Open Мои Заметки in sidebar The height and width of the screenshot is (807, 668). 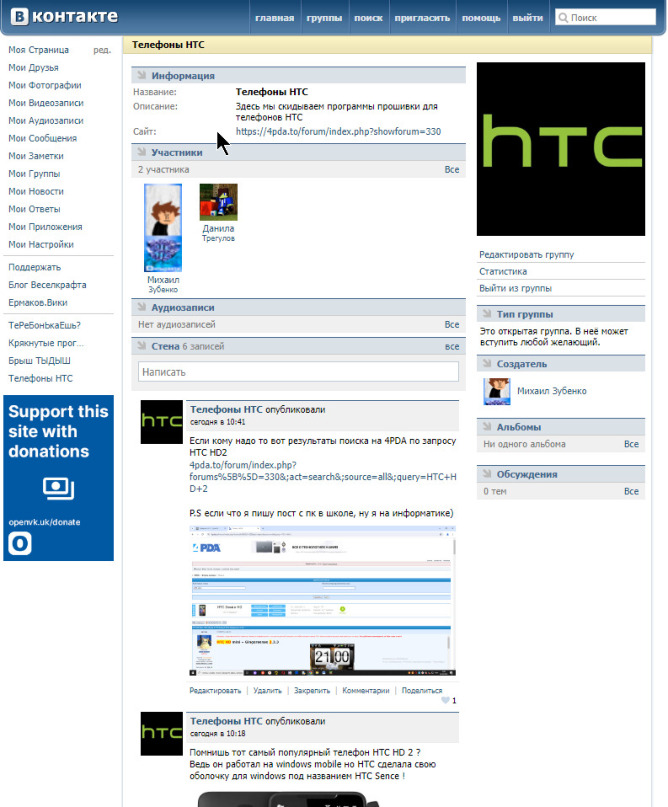[36, 156]
